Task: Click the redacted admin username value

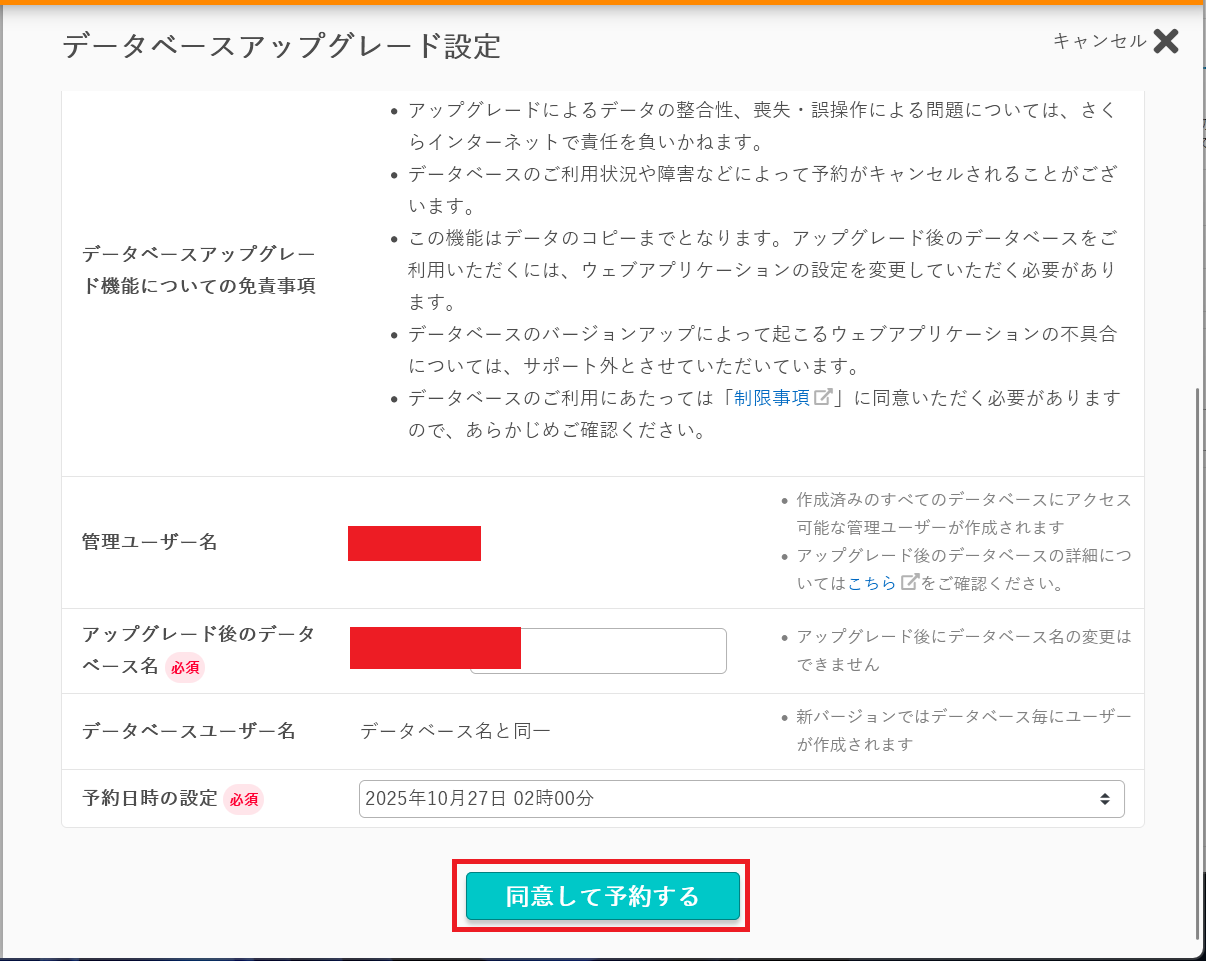Action: pos(414,543)
